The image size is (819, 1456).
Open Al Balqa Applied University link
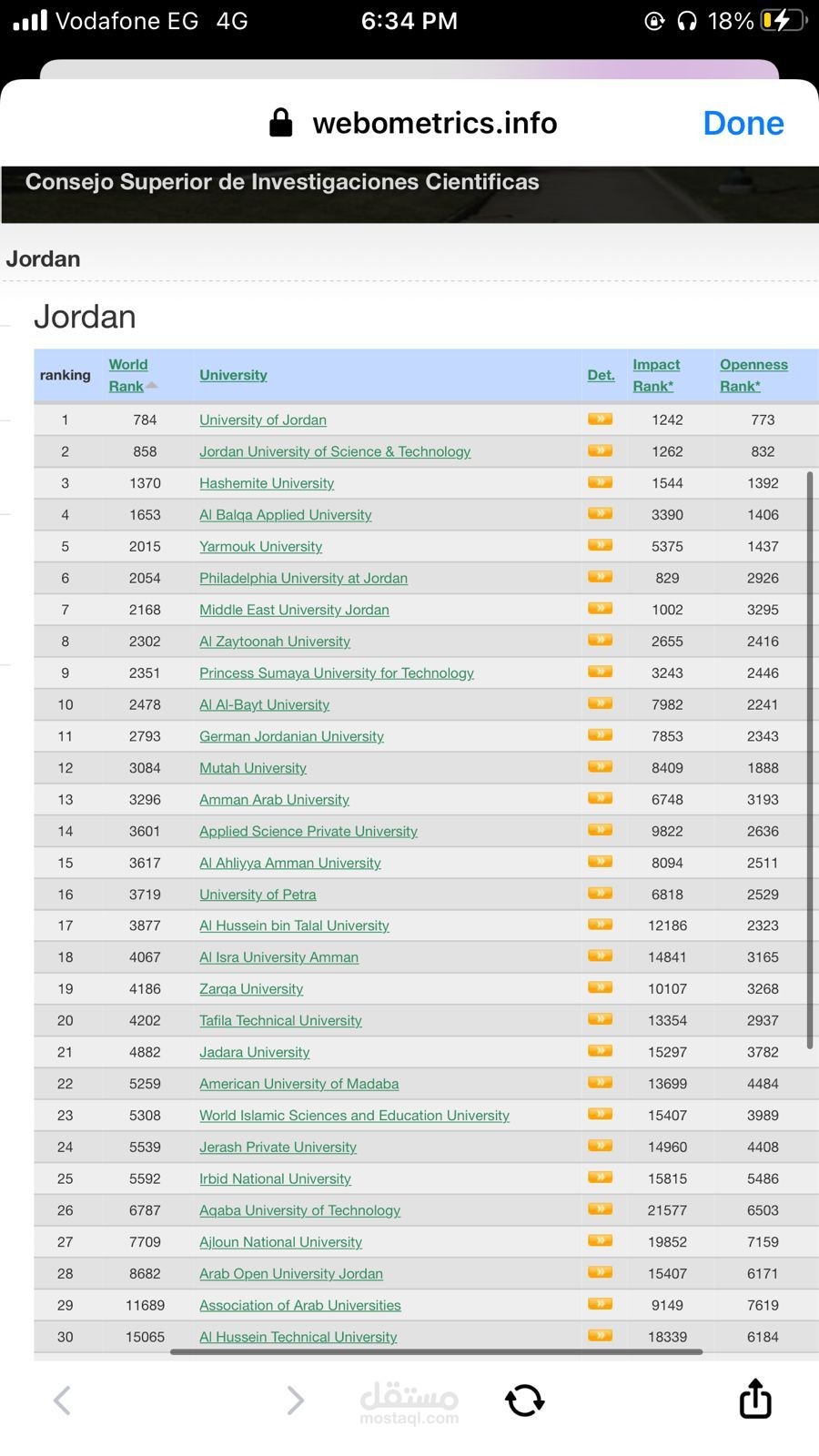(x=286, y=515)
